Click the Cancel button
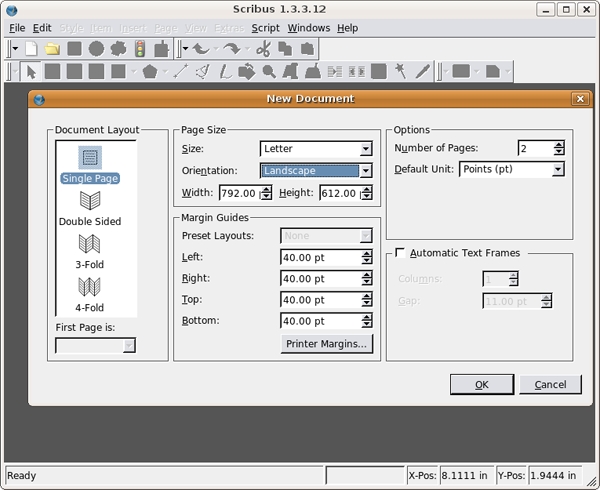The width and height of the screenshot is (600, 490). click(550, 385)
